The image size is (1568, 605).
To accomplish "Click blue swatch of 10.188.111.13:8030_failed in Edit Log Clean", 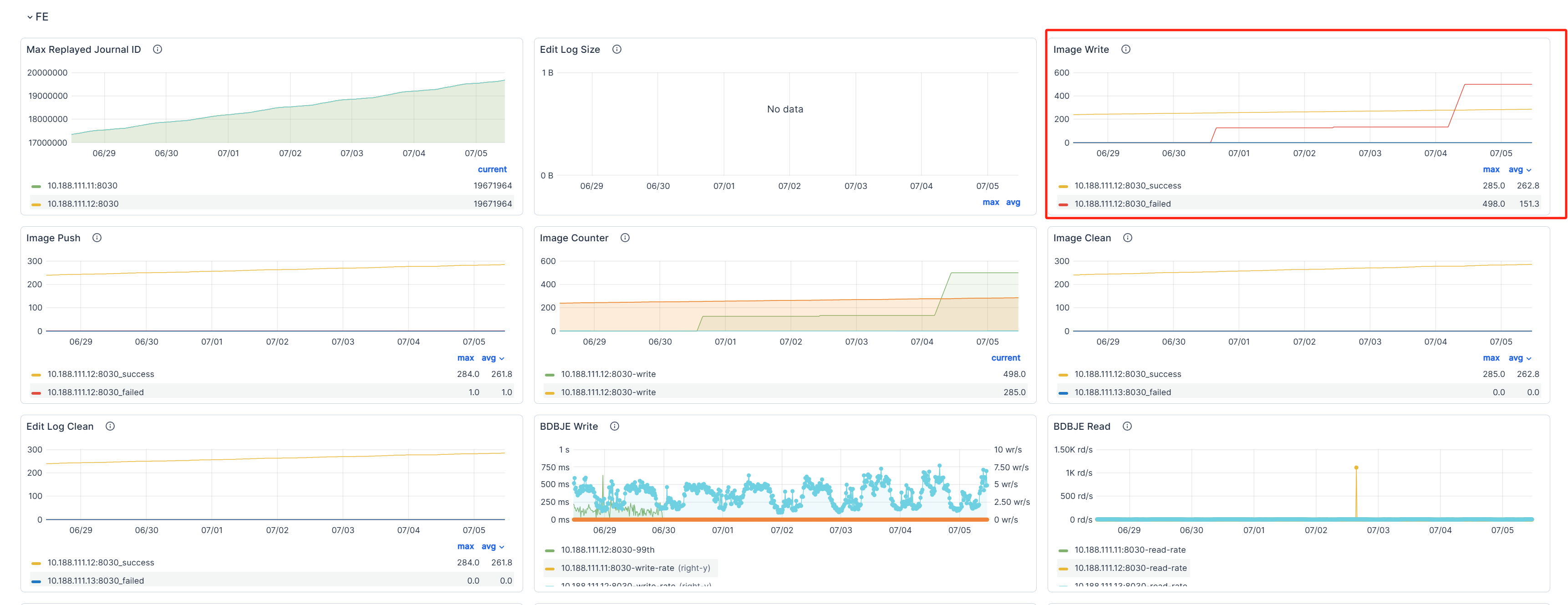I will 36,581.
